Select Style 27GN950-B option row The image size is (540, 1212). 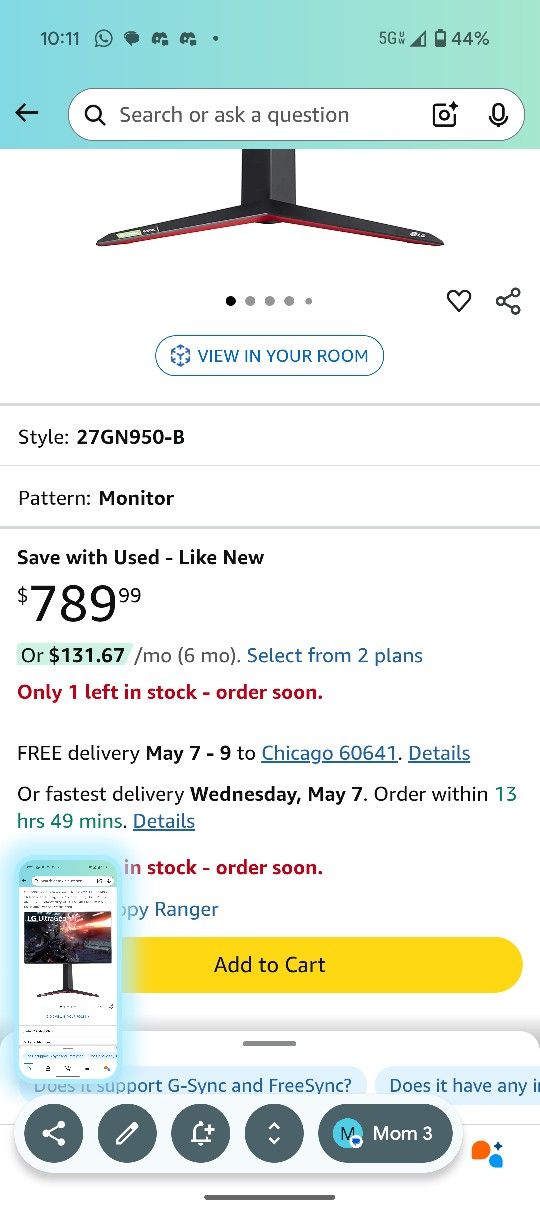tap(270, 437)
